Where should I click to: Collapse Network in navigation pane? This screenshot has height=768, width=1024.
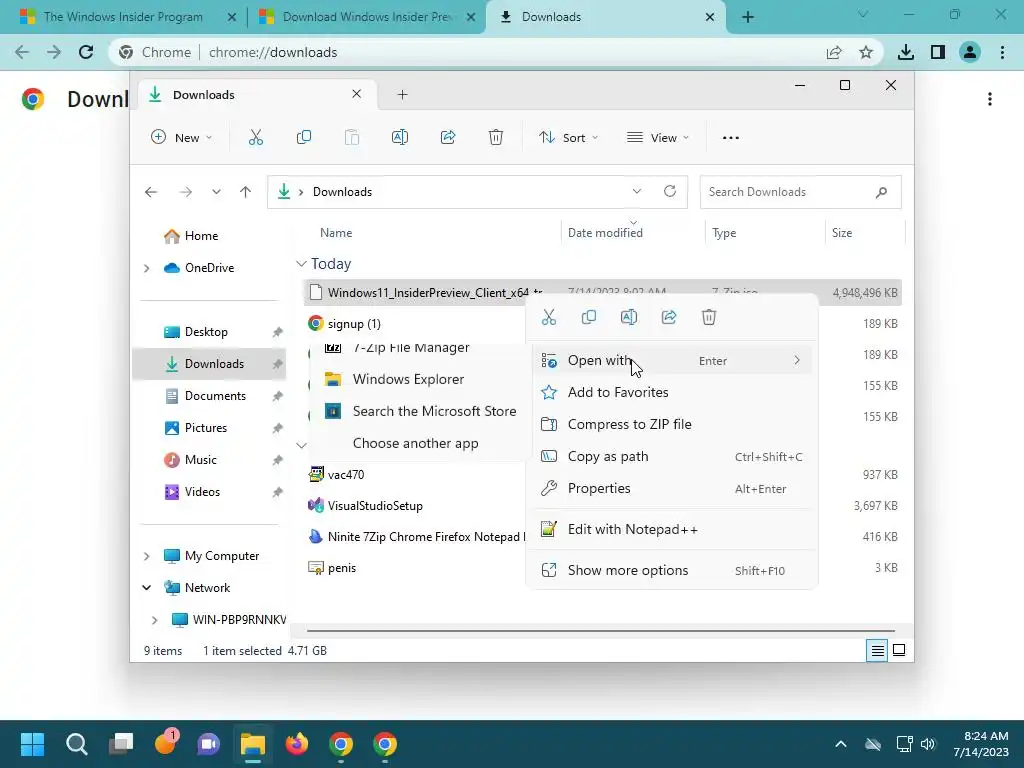147,588
